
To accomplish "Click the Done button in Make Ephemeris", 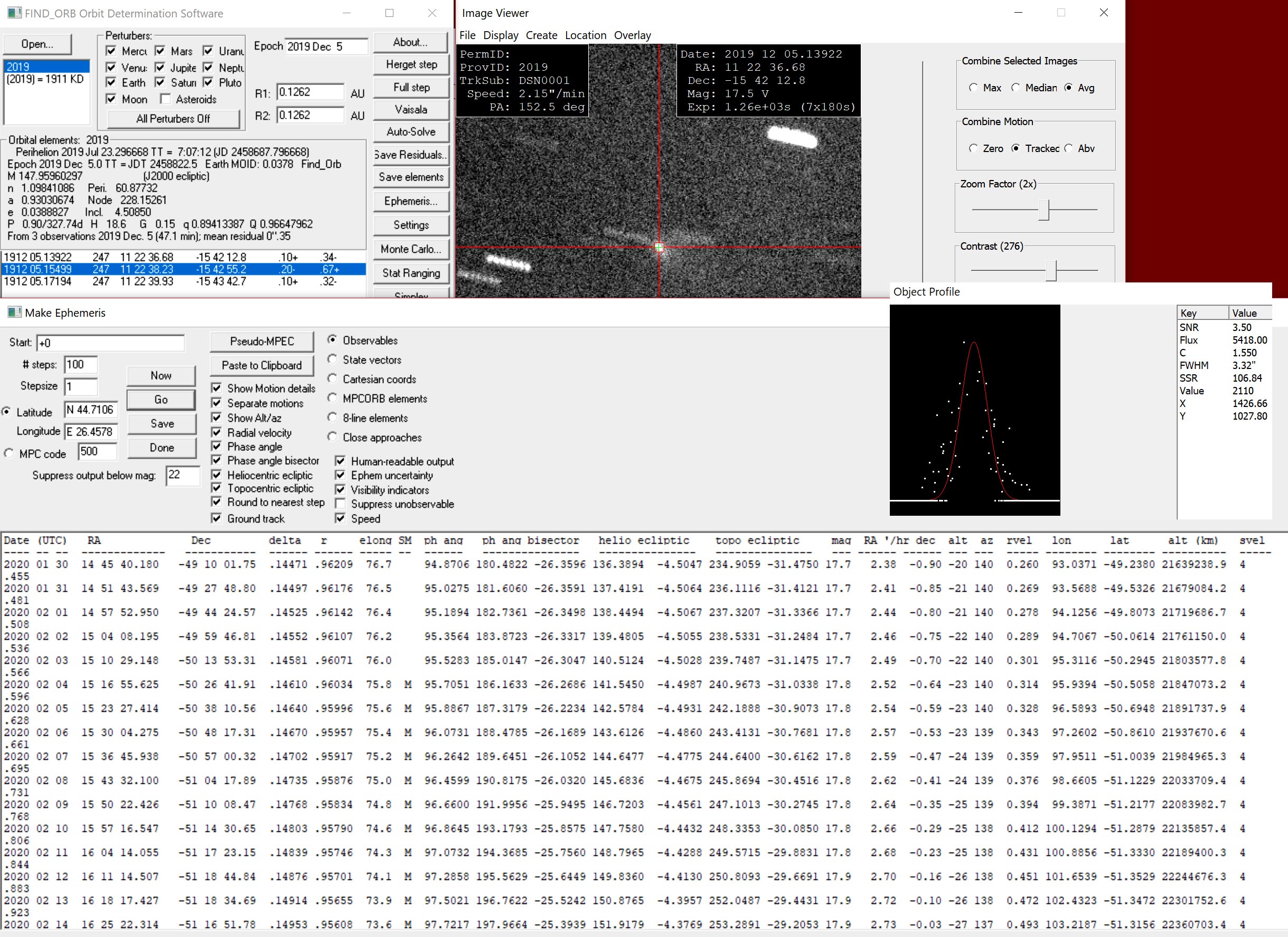I will click(x=161, y=447).
